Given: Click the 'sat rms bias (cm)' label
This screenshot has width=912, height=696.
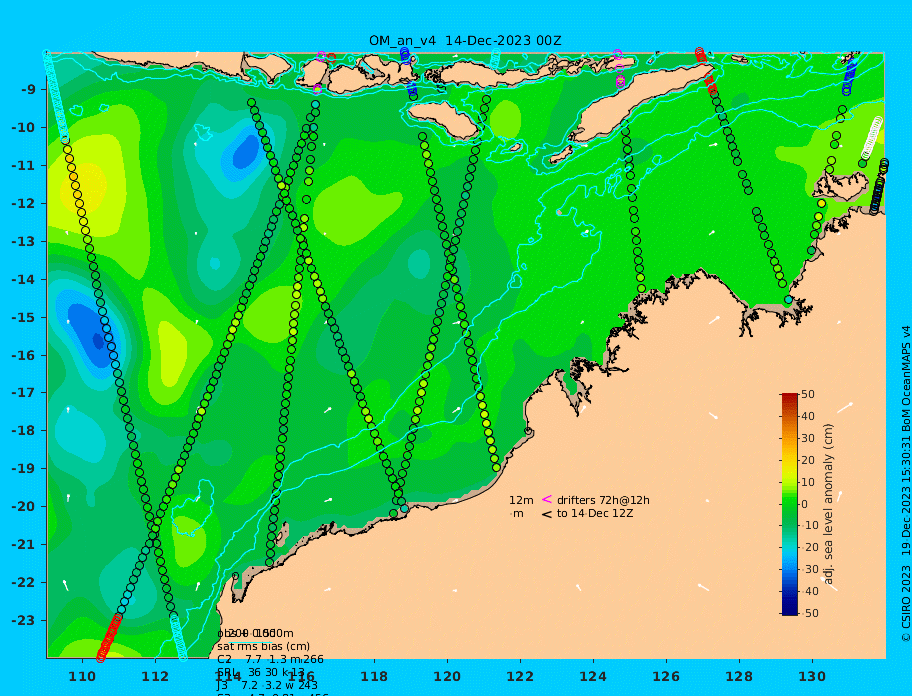Looking at the screenshot, I should point(263,646).
